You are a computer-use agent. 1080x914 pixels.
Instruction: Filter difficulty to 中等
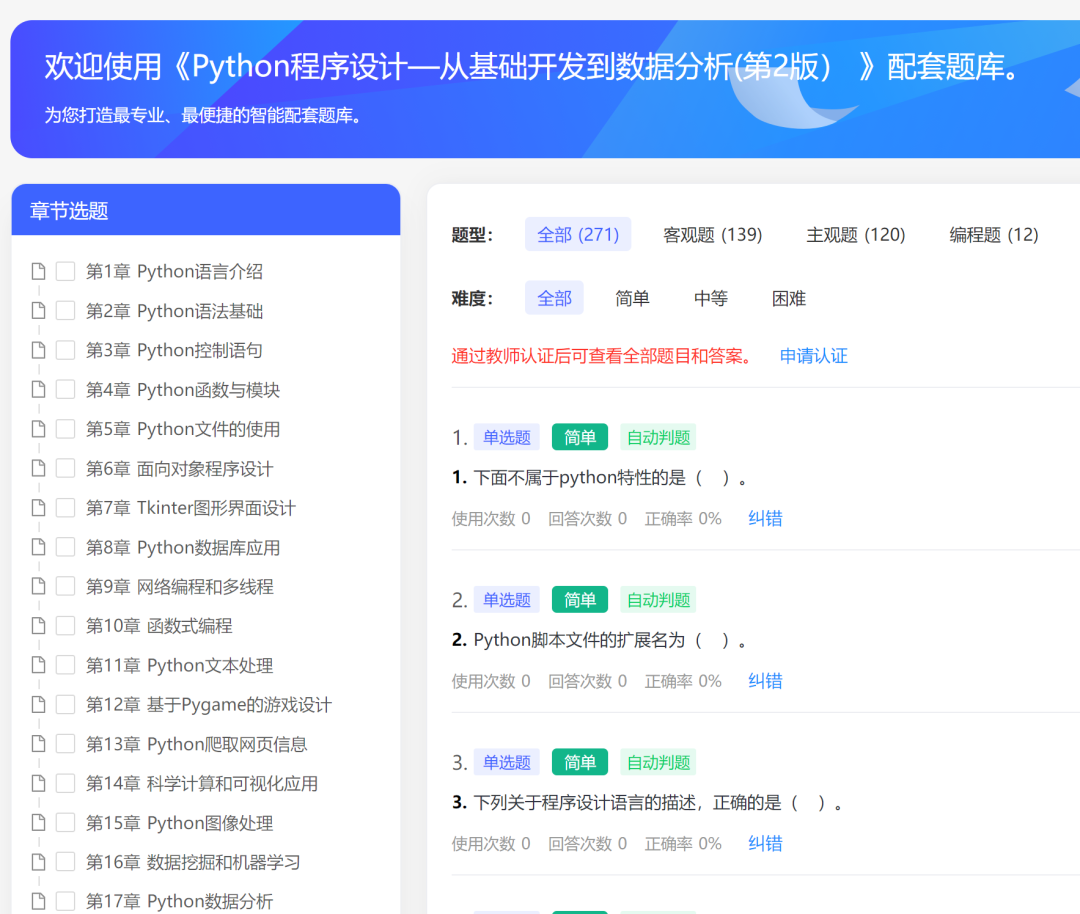(710, 298)
